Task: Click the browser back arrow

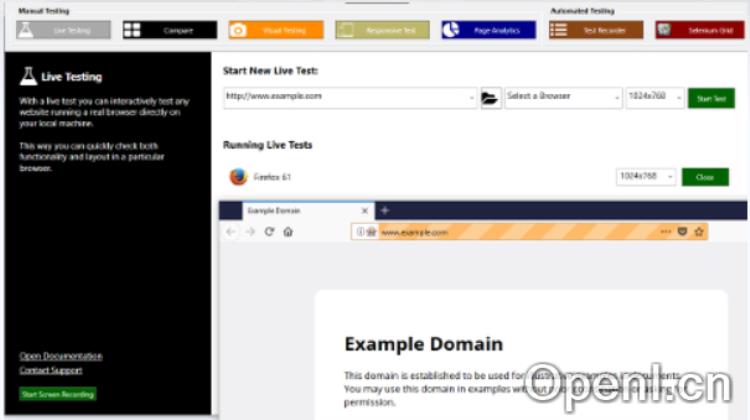Action: point(231,232)
